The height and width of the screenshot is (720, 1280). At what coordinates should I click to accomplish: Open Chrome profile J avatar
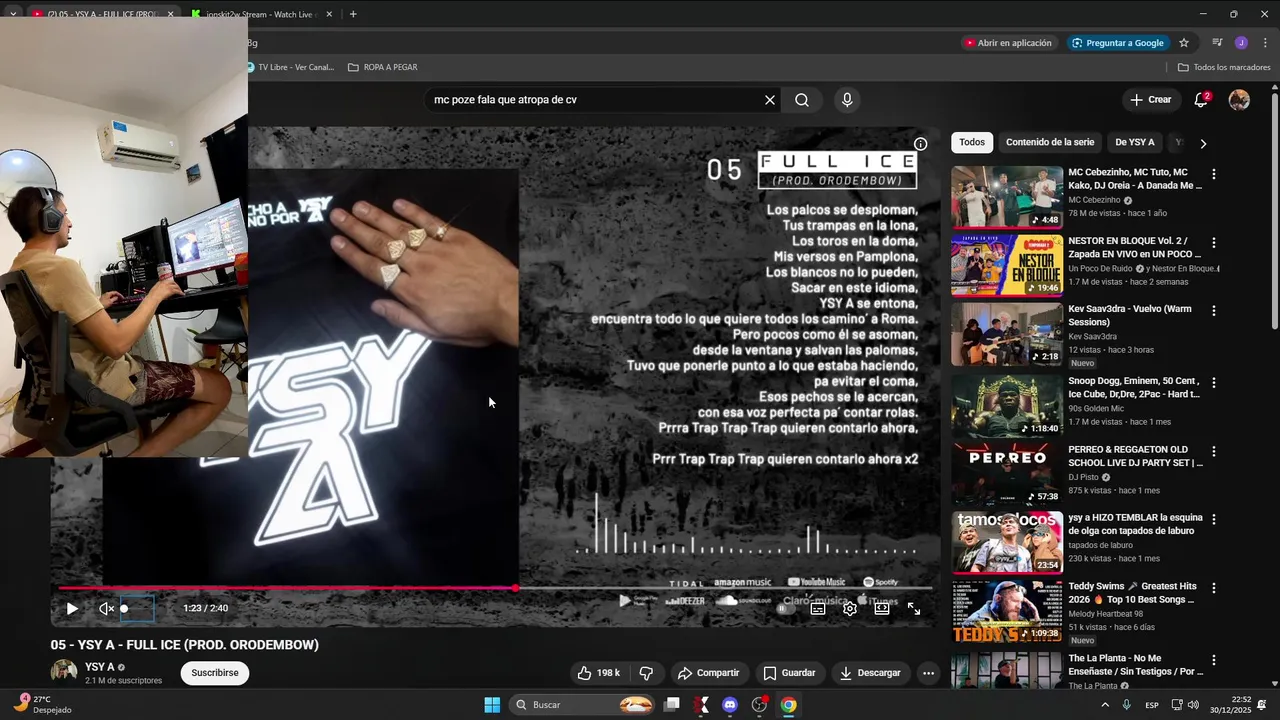tap(1241, 43)
